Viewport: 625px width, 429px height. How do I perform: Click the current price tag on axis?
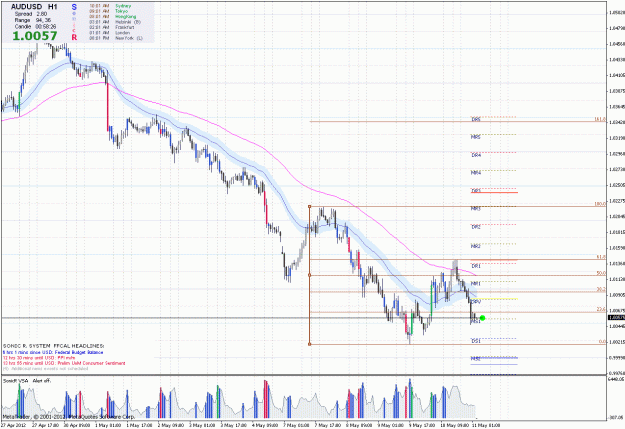pyautogui.click(x=616, y=318)
